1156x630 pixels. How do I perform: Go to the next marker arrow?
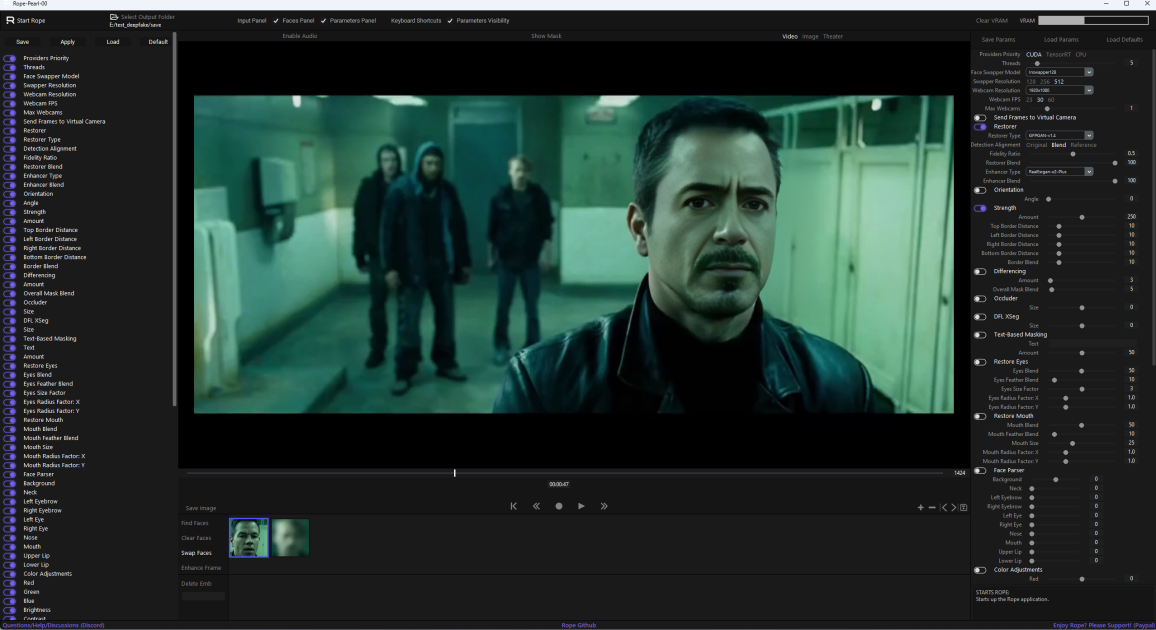click(953, 507)
